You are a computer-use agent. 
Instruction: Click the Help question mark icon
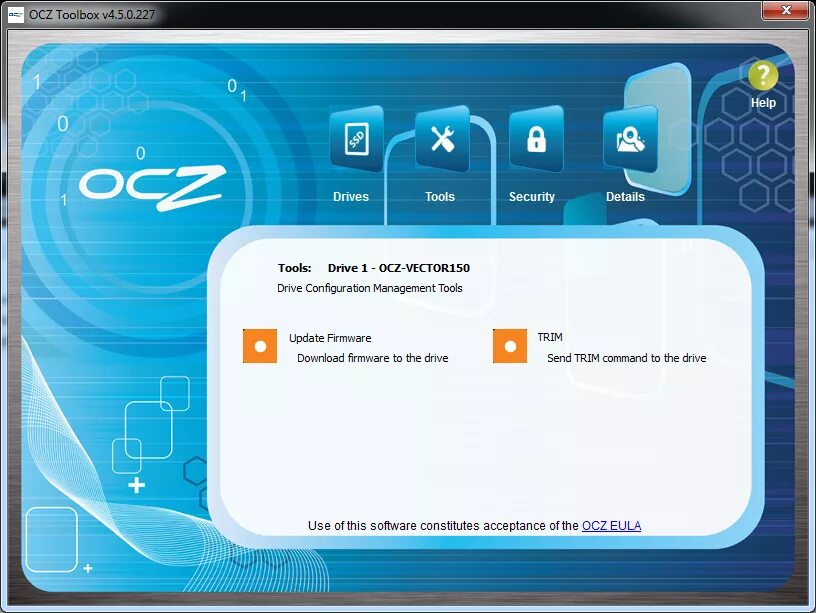763,75
